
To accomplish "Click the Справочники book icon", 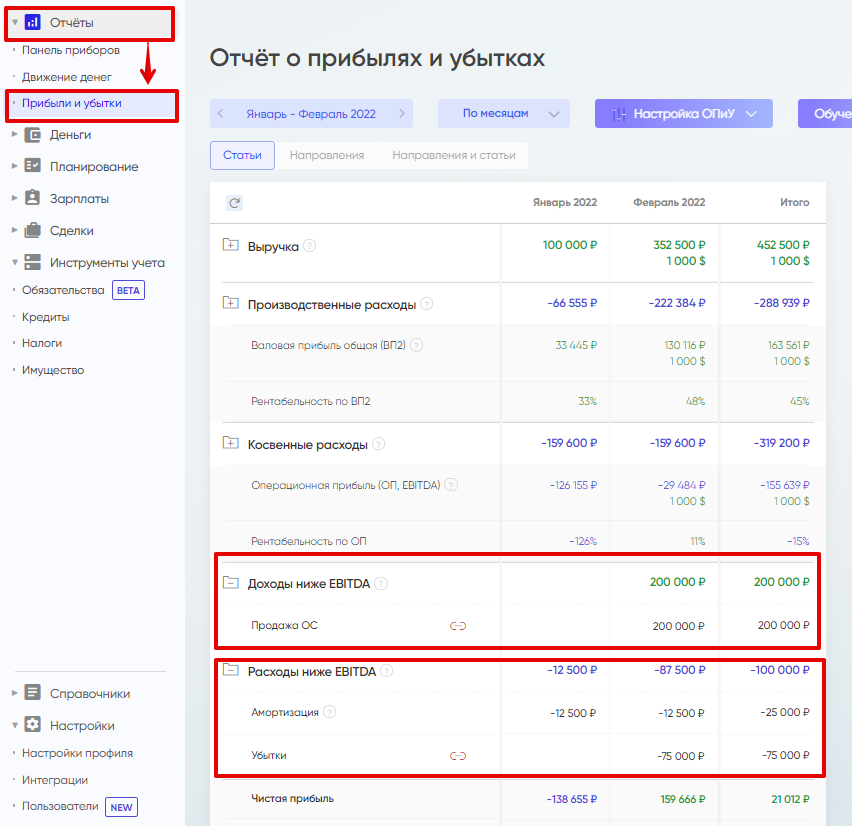I will pyautogui.click(x=33, y=693).
